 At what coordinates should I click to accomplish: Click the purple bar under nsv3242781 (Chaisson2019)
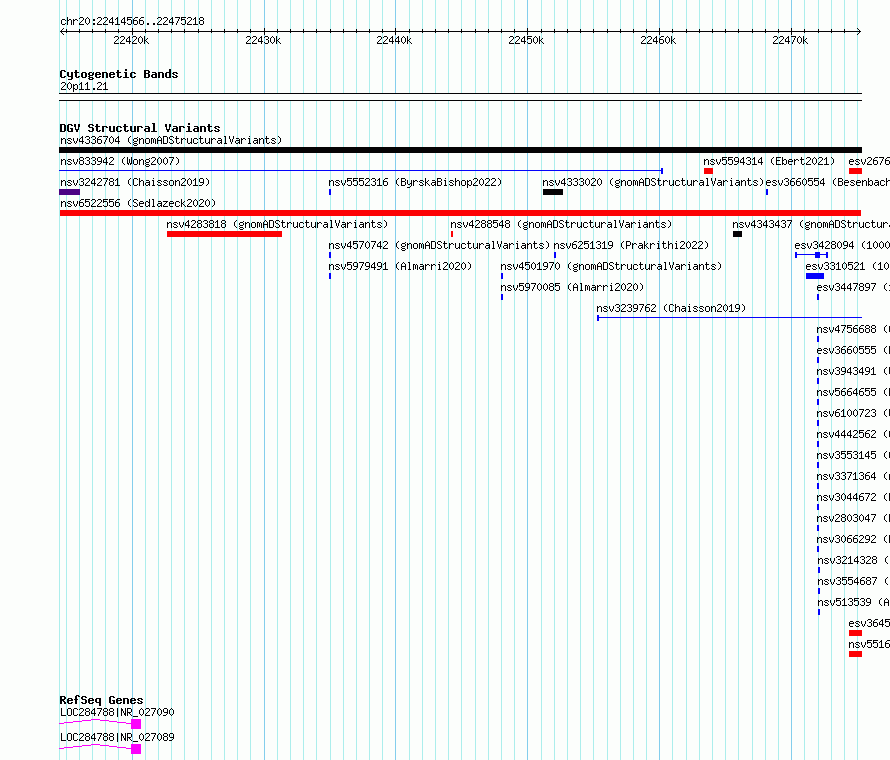(70, 192)
